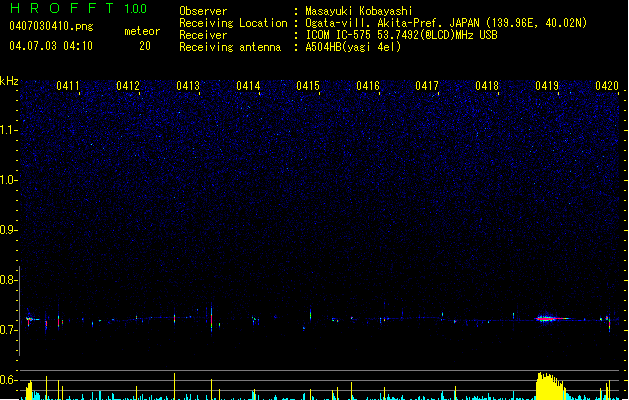Click the 1.0 frequency axis label
The image size is (629, 400).
click(9, 180)
